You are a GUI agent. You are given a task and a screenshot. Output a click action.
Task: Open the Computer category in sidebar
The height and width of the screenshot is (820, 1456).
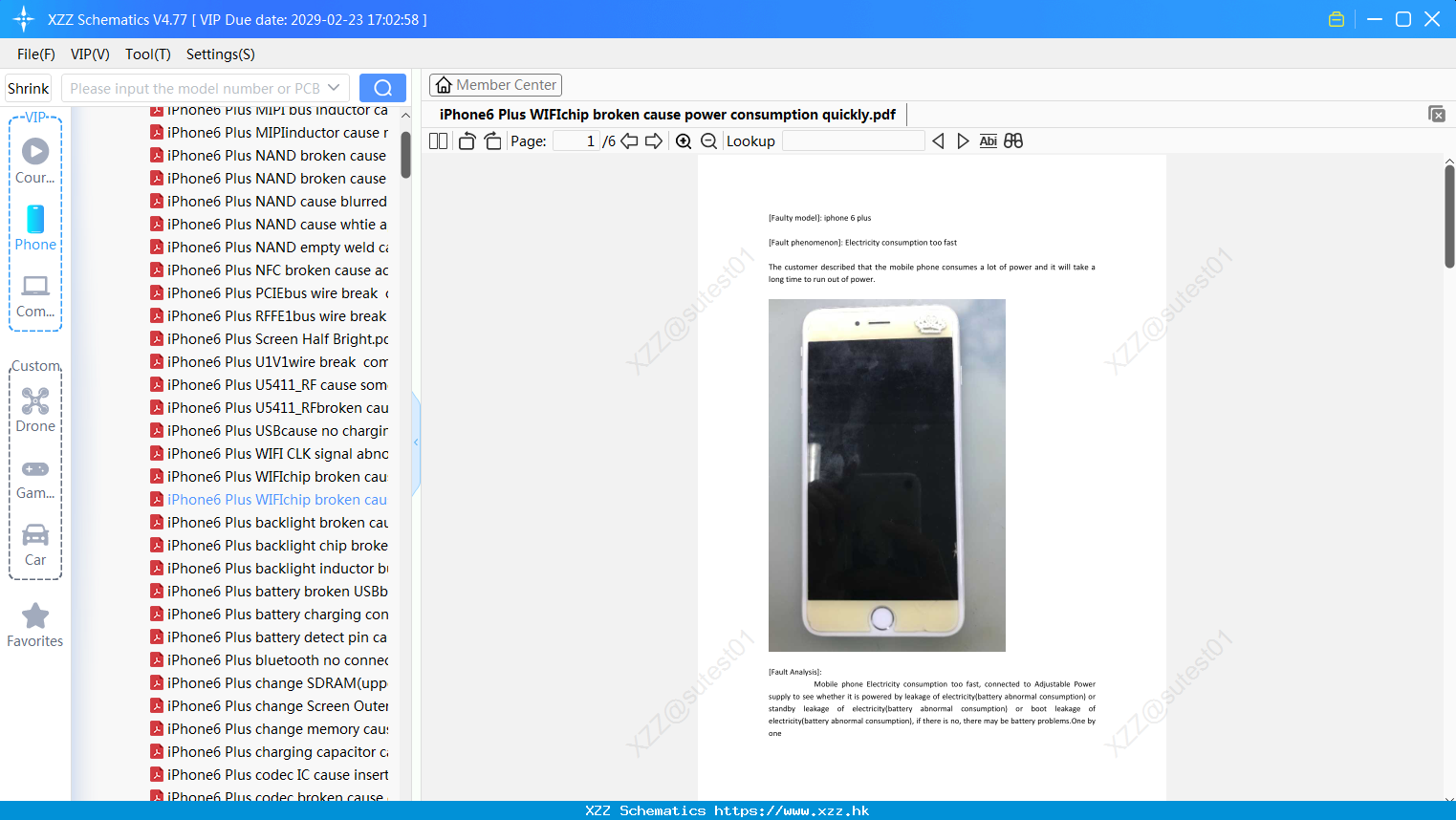[x=35, y=295]
